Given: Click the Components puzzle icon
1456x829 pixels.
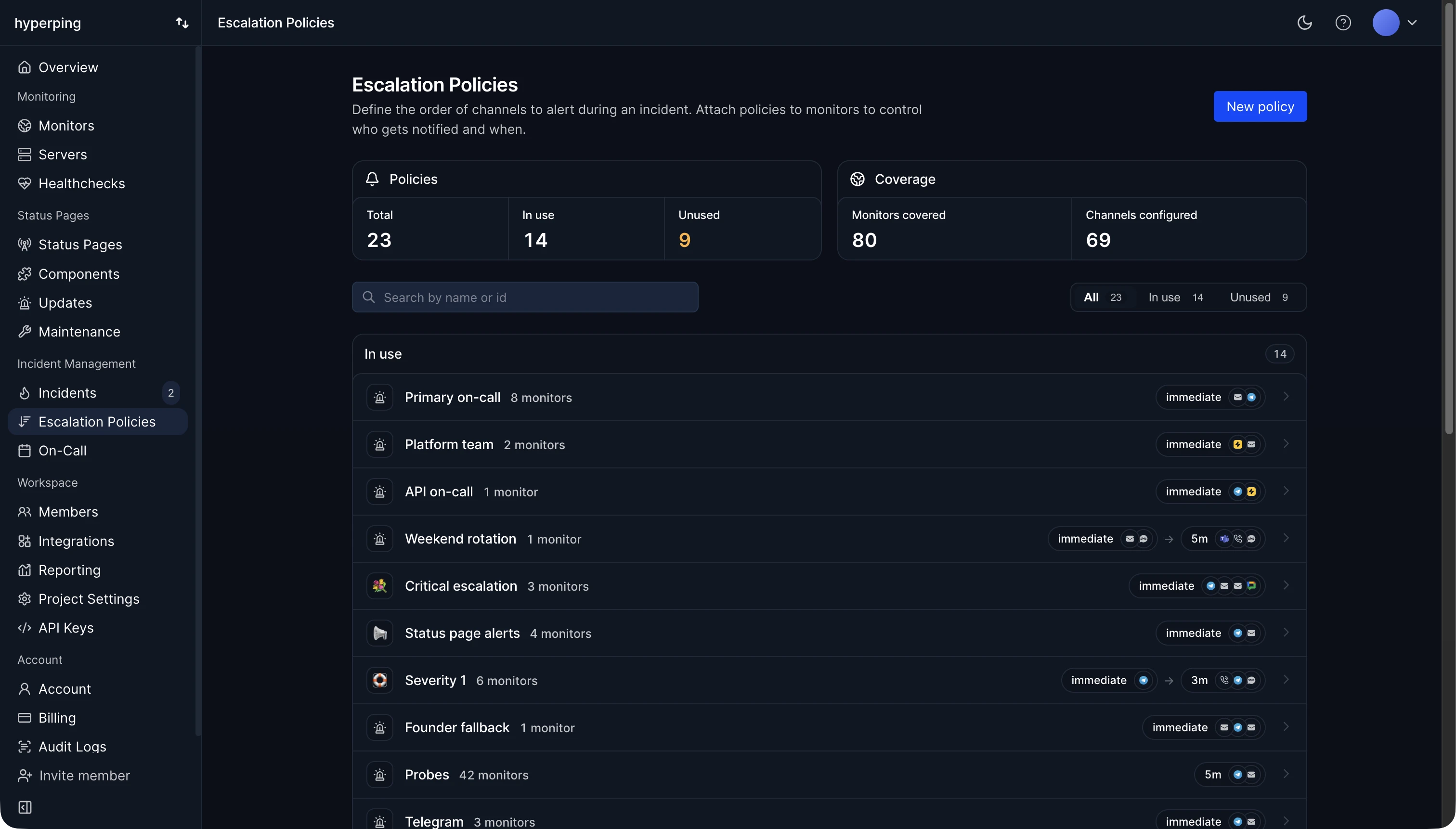Looking at the screenshot, I should tap(25, 274).
